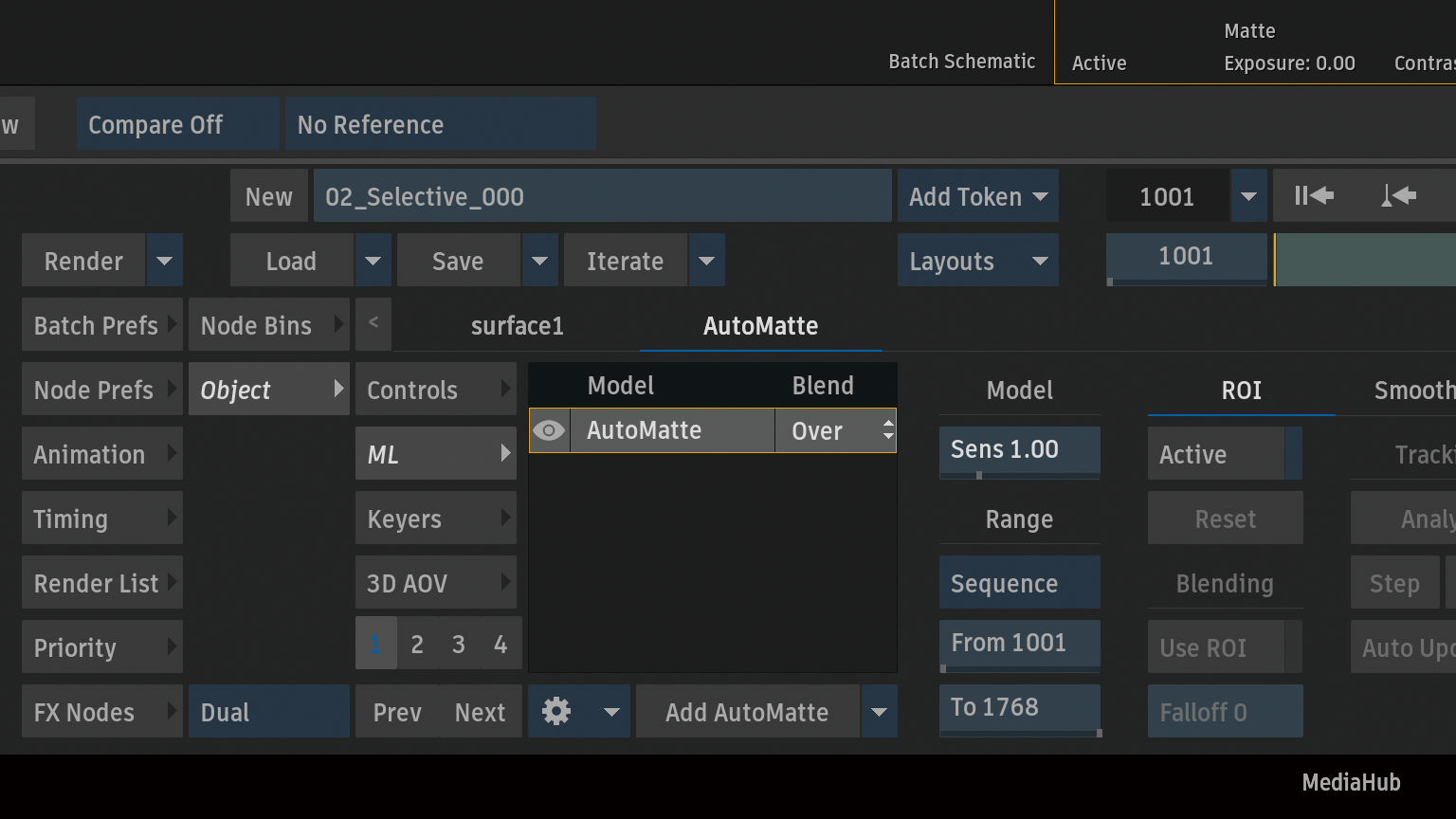
Task: Click the New batch button
Action: [268, 196]
